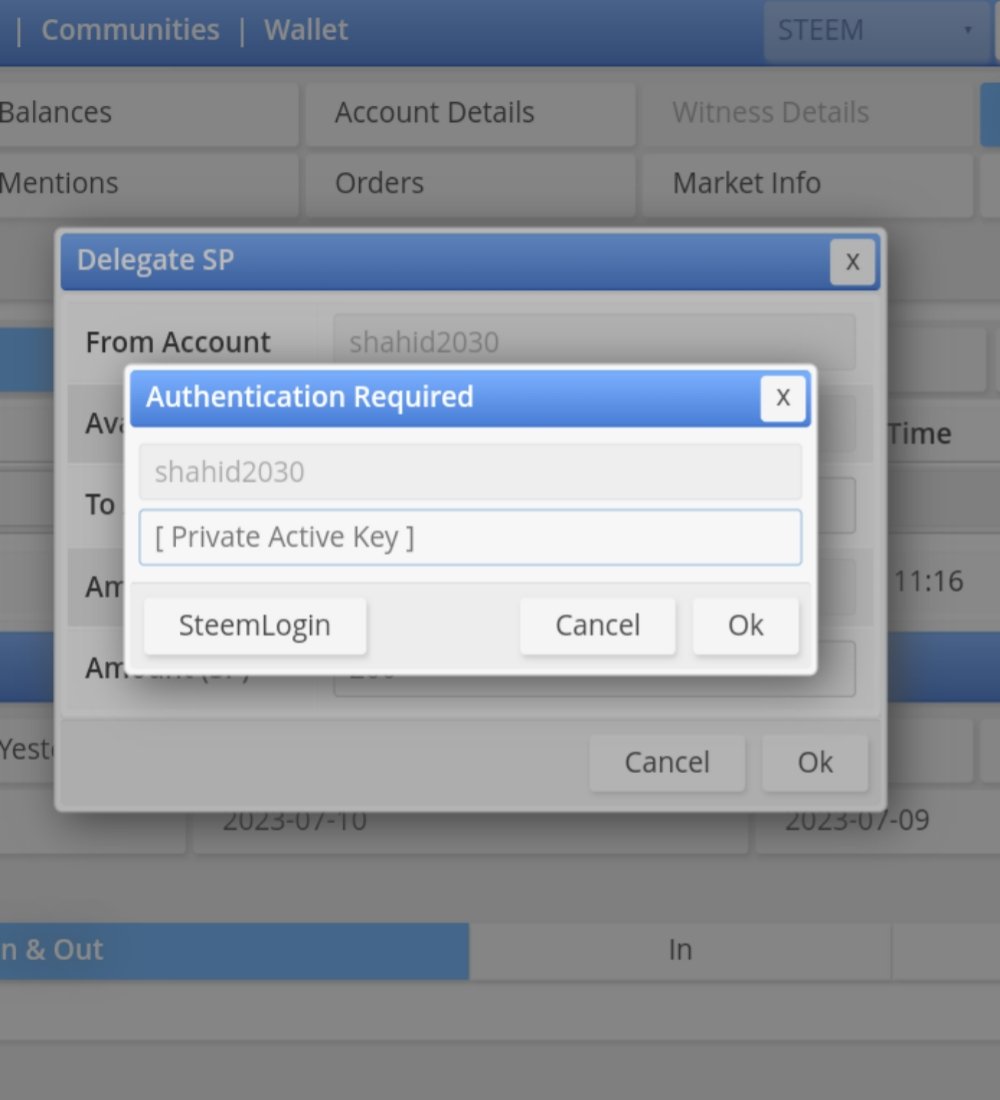Select the In & Out filter tab
The image size is (1000, 1100).
[x=234, y=951]
